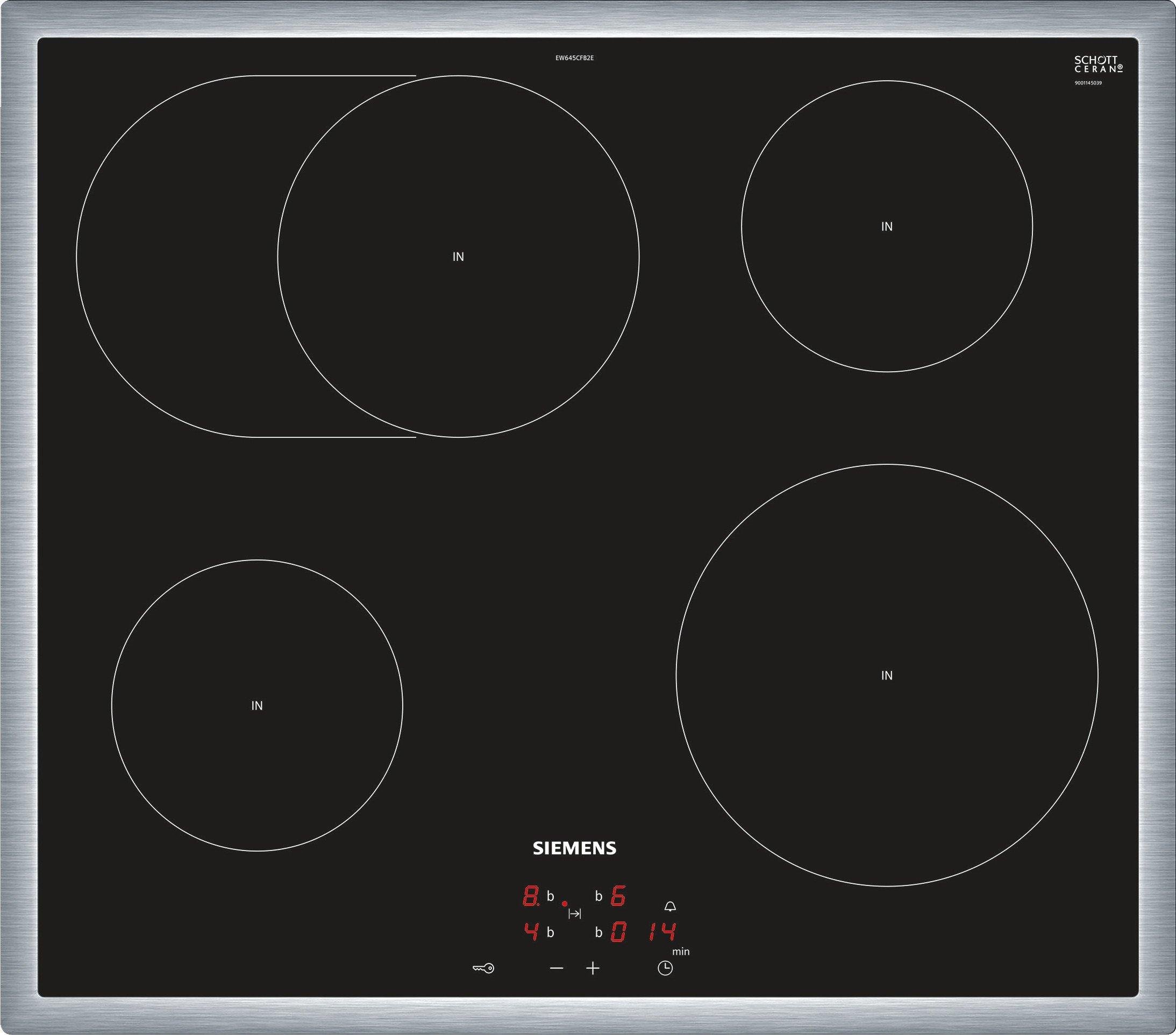Viewport: 1176px width, 1035px height.
Task: Tap the IN label of front left zone
Action: click(x=256, y=706)
